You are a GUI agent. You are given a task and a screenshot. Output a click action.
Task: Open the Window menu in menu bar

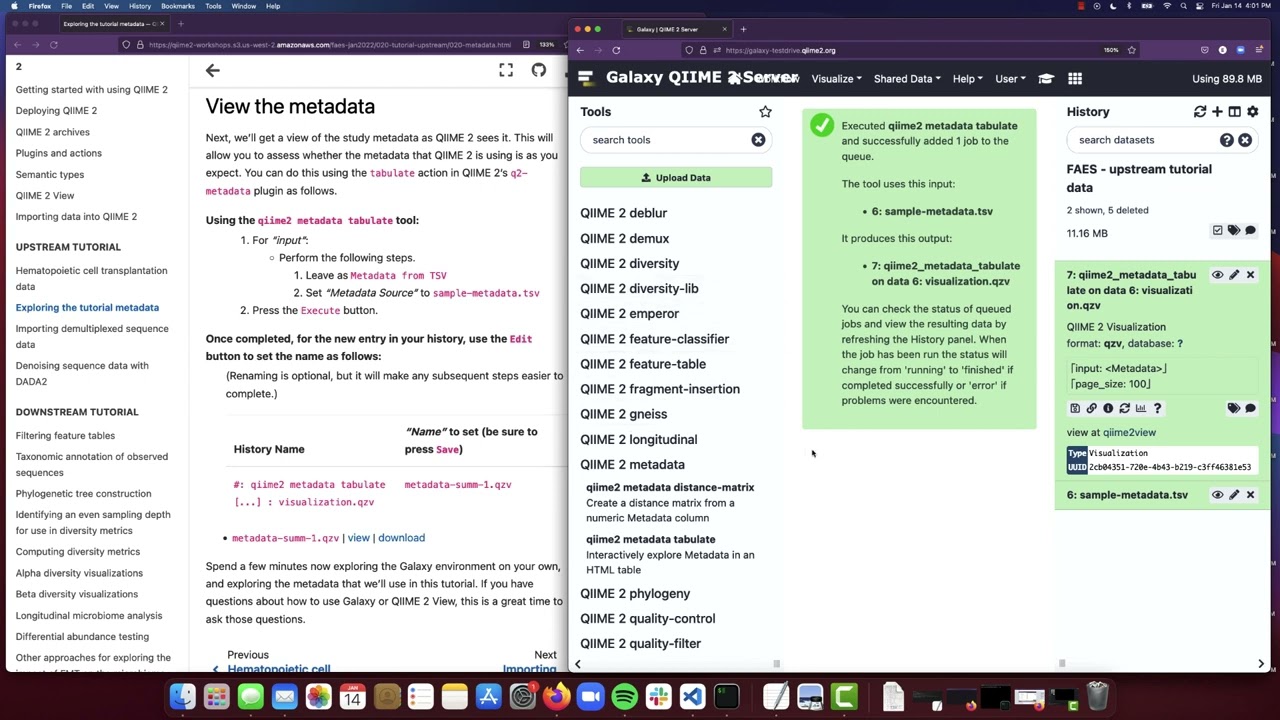[x=243, y=6]
